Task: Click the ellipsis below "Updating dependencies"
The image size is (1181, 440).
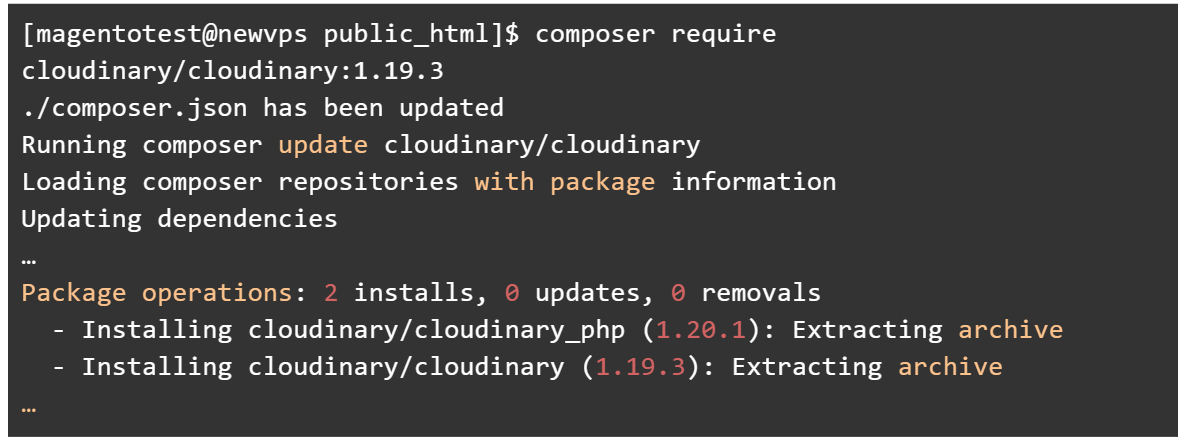Action: [x=29, y=258]
